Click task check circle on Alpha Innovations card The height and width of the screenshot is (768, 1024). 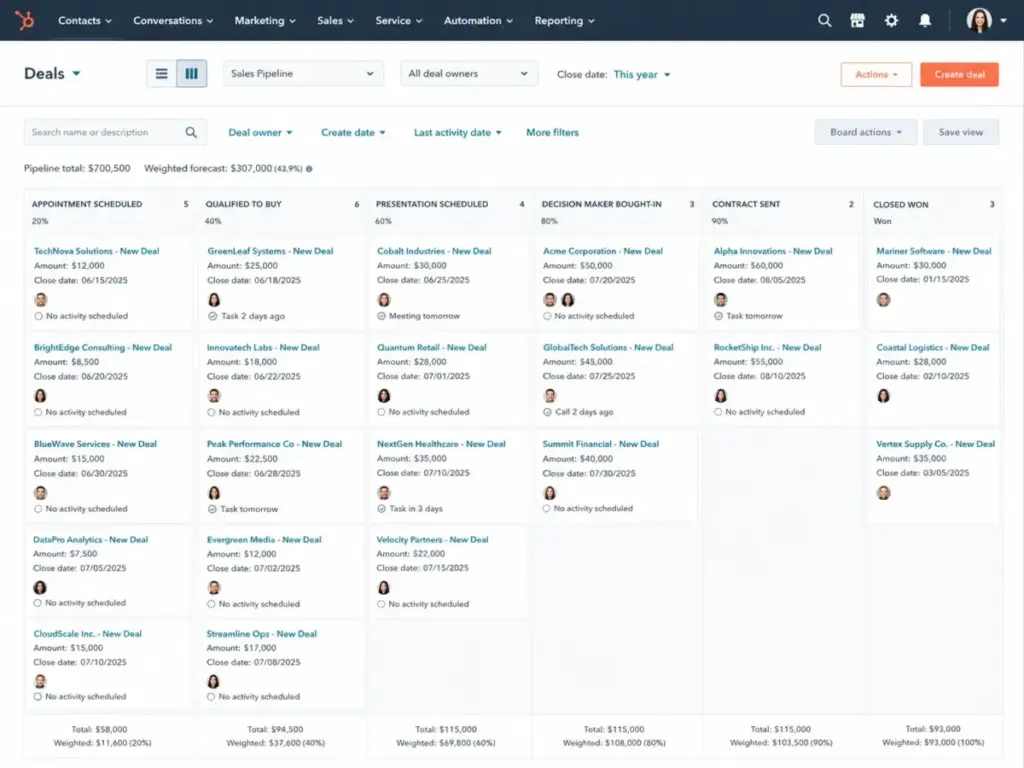click(x=718, y=316)
